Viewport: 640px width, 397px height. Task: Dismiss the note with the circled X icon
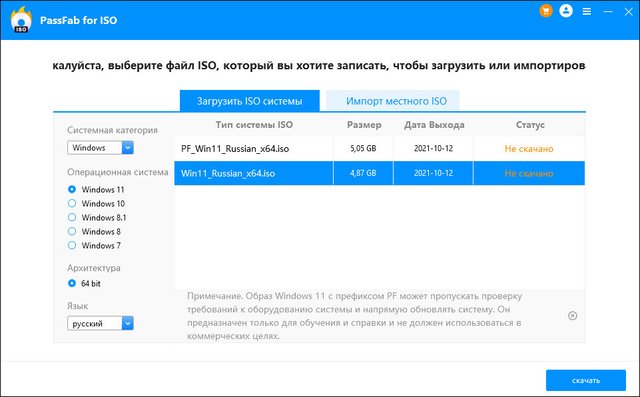coord(573,315)
